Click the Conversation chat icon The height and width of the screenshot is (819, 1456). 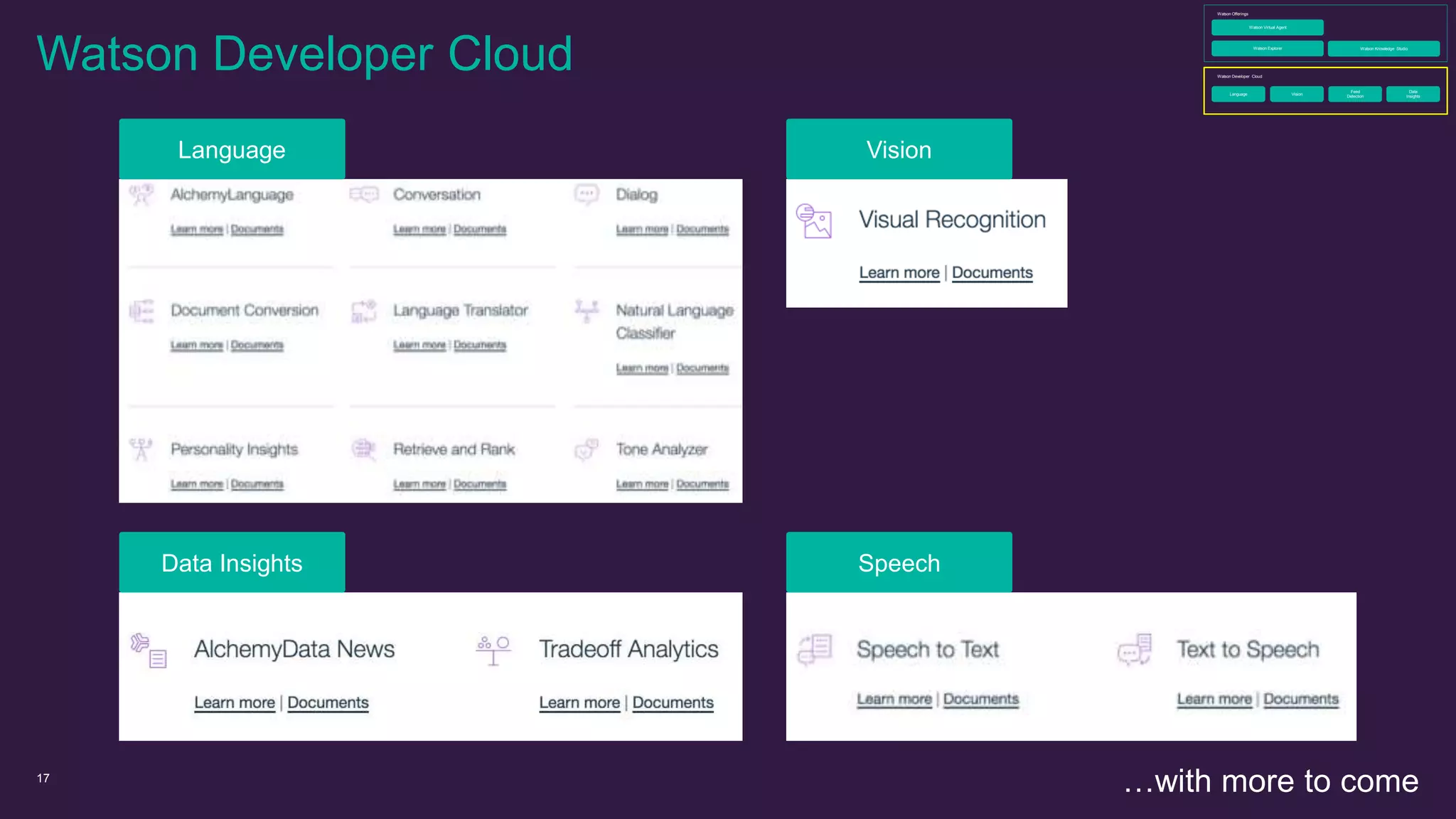[x=364, y=194]
